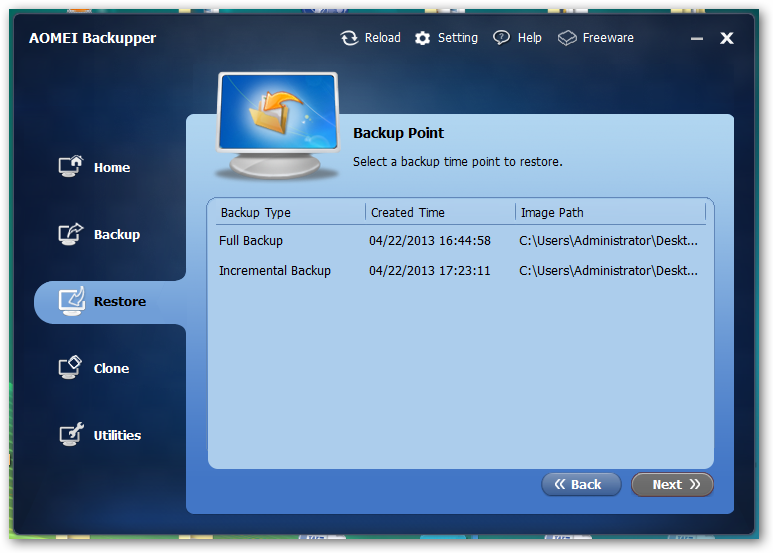
Task: Select the Restore section label
Action: pos(120,302)
